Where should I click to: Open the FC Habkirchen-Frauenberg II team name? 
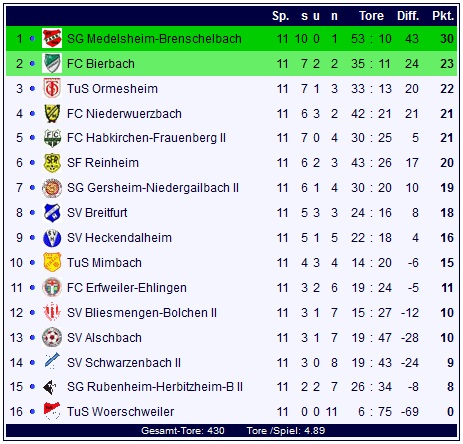coord(146,138)
